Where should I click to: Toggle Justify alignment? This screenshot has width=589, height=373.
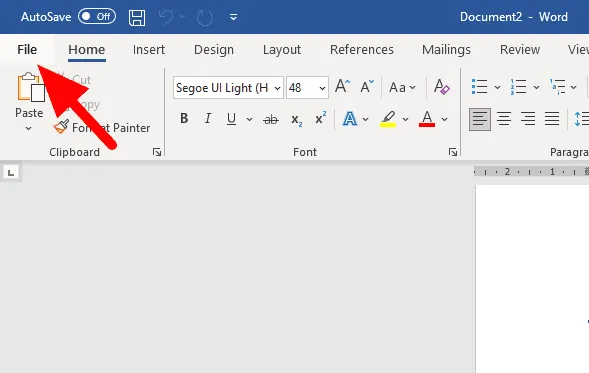pyautogui.click(x=552, y=119)
